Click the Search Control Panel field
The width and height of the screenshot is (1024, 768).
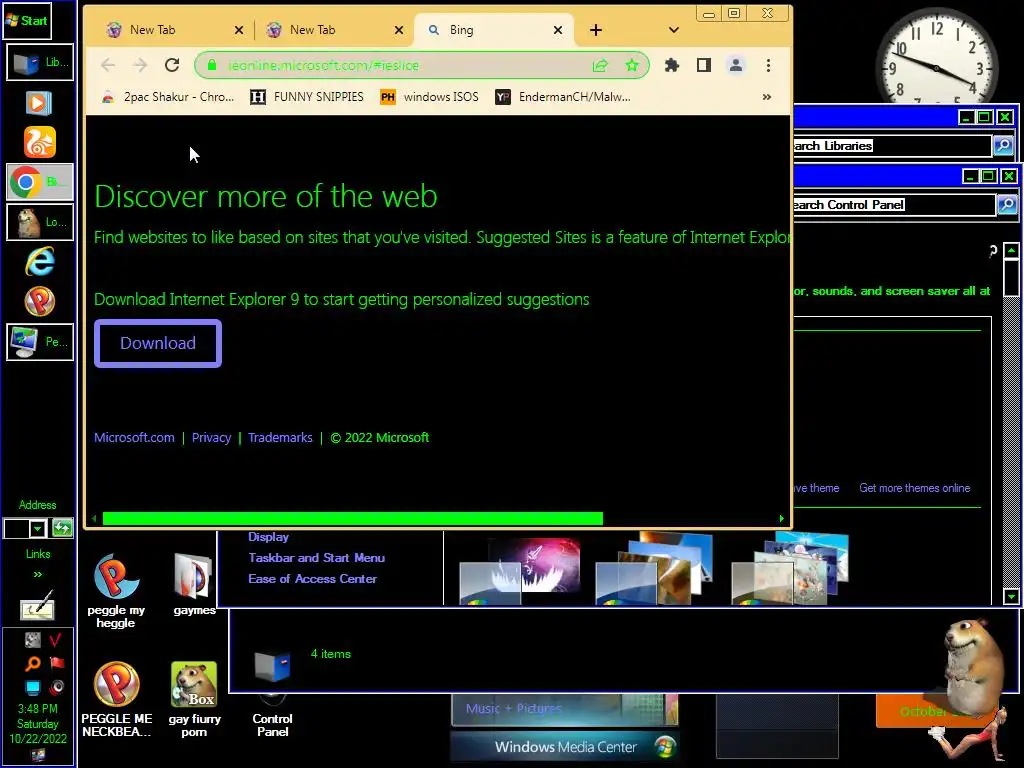pyautogui.click(x=894, y=205)
